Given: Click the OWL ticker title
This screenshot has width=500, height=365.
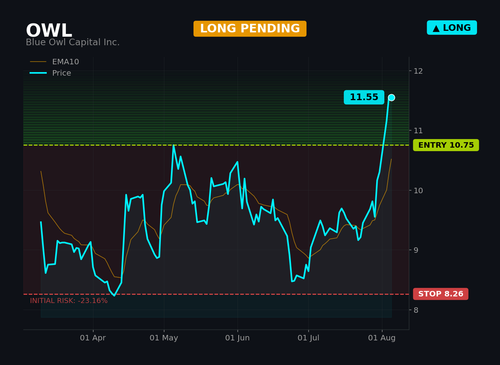Looking at the screenshot, I should click(49, 30).
